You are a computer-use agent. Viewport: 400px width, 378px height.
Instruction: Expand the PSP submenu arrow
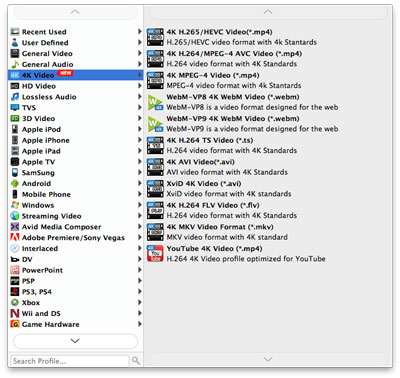pos(140,281)
